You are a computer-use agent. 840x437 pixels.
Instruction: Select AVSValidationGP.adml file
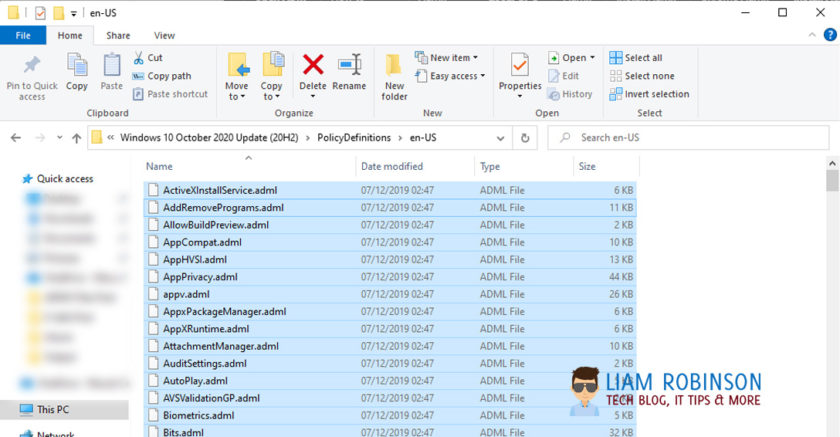[x=390, y=398]
